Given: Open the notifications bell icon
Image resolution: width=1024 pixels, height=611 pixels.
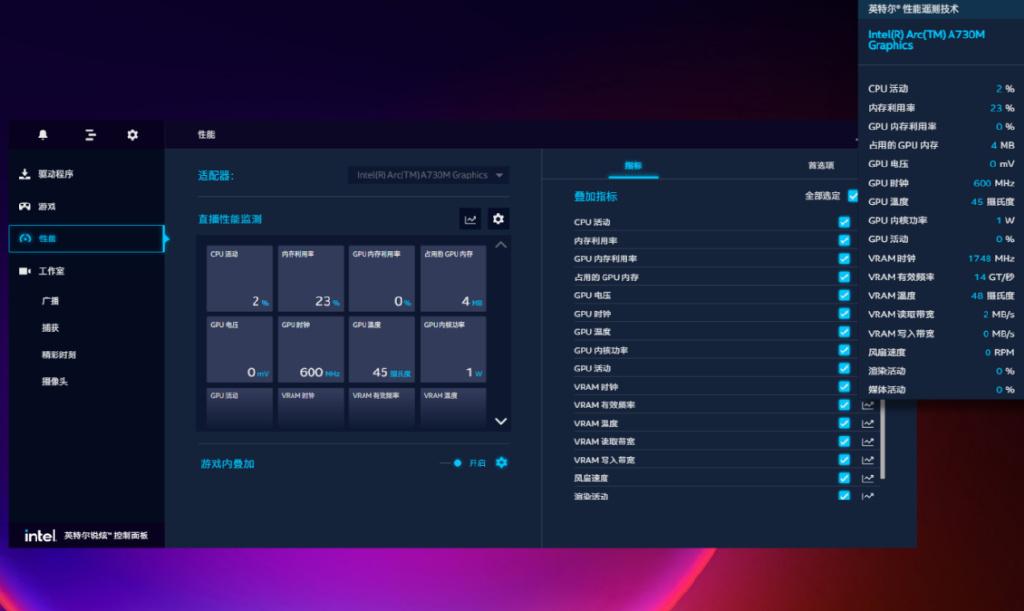Looking at the screenshot, I should click(x=43, y=135).
